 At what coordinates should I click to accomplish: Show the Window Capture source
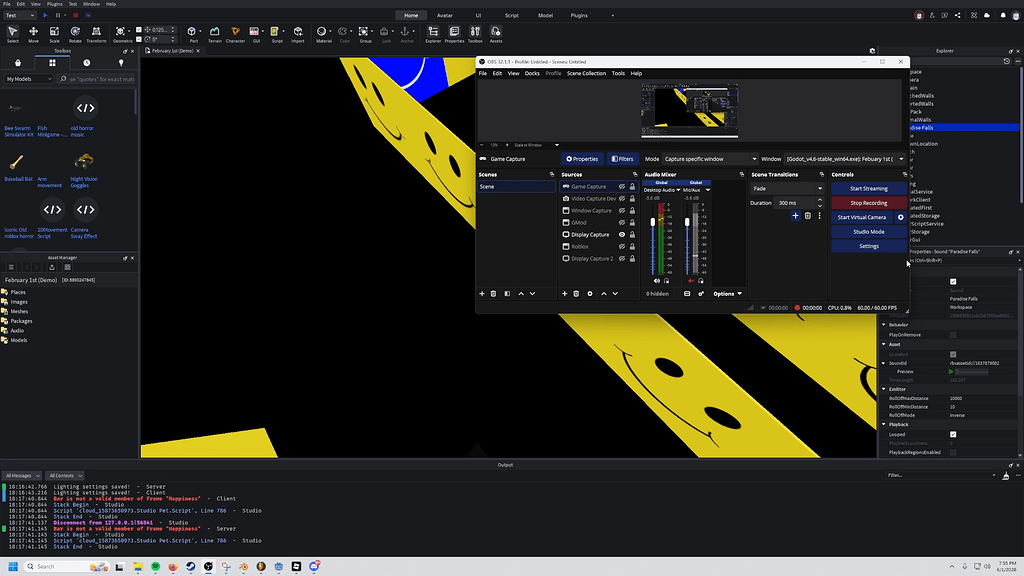[622, 211]
